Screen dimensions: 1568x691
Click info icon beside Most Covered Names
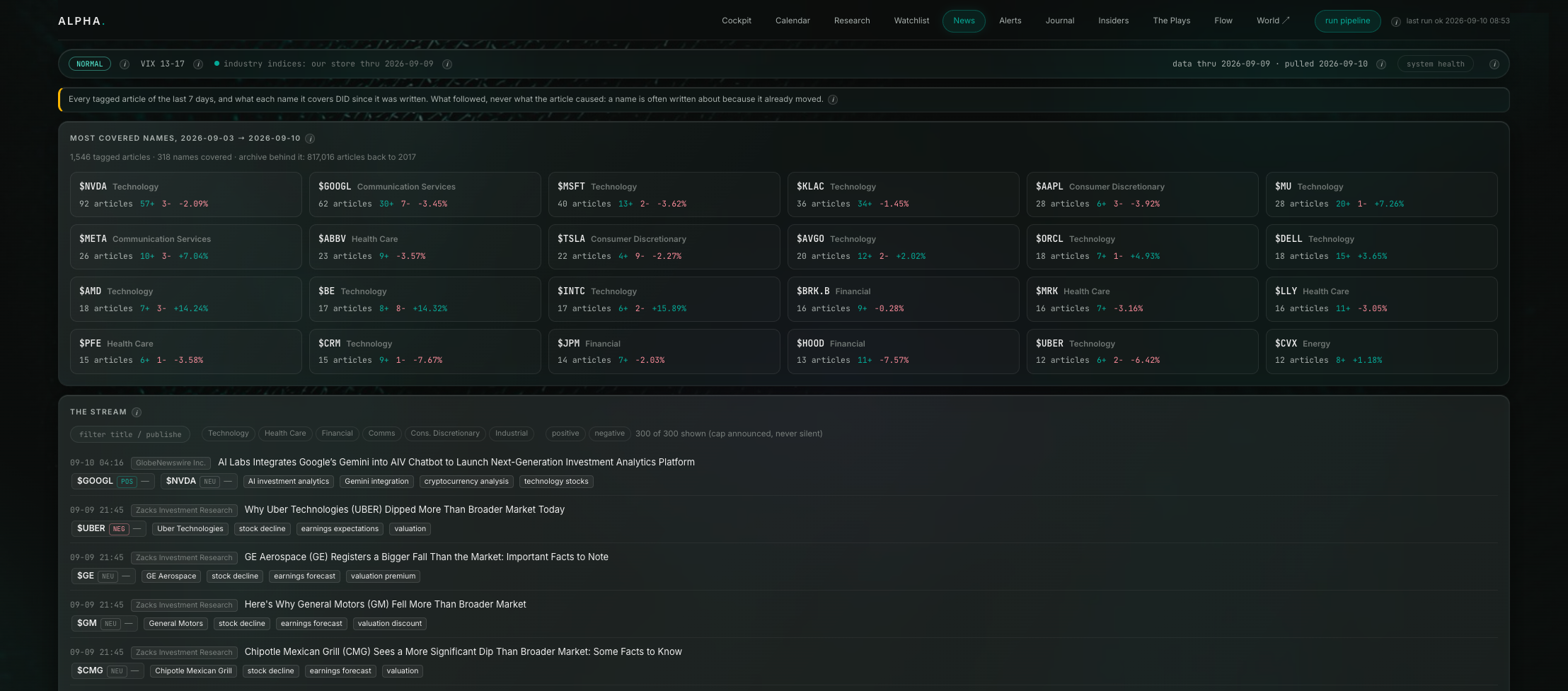[310, 139]
